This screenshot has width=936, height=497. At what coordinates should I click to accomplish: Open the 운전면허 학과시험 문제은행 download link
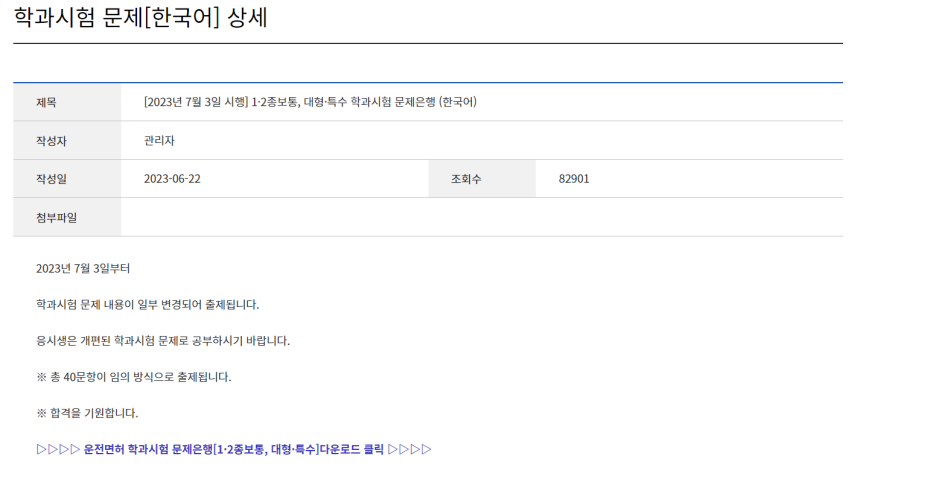[x=233, y=449]
